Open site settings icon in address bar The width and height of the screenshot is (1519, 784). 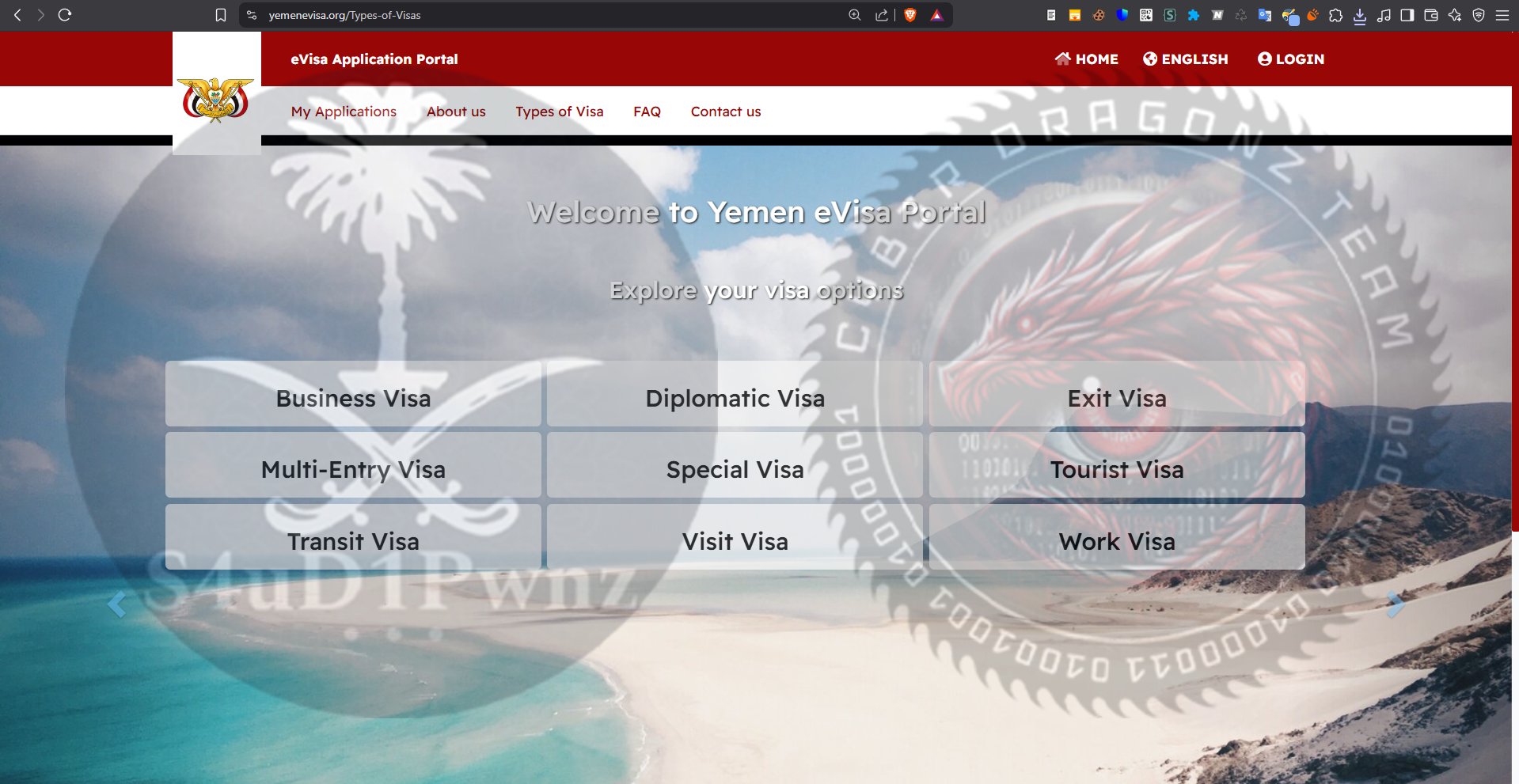coord(252,15)
